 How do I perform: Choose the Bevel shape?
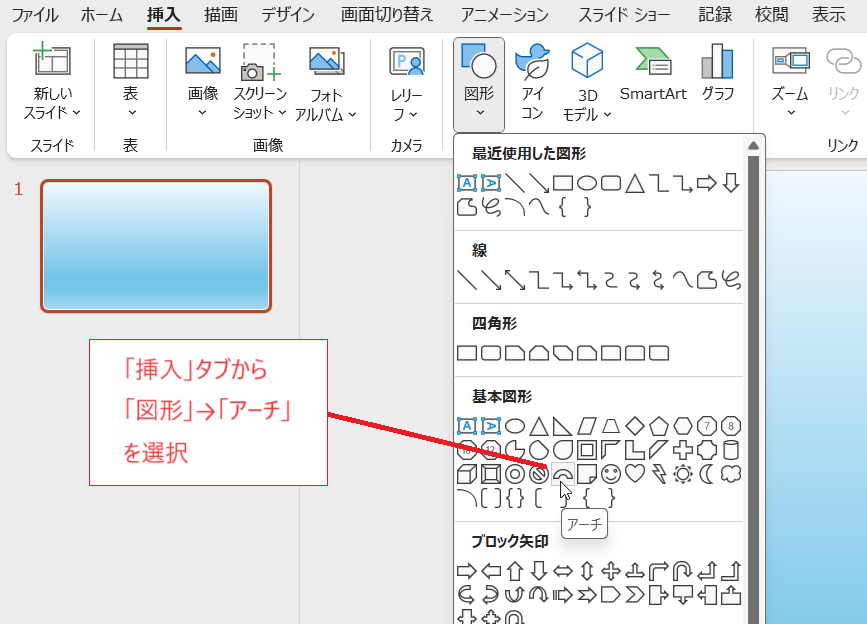491,474
